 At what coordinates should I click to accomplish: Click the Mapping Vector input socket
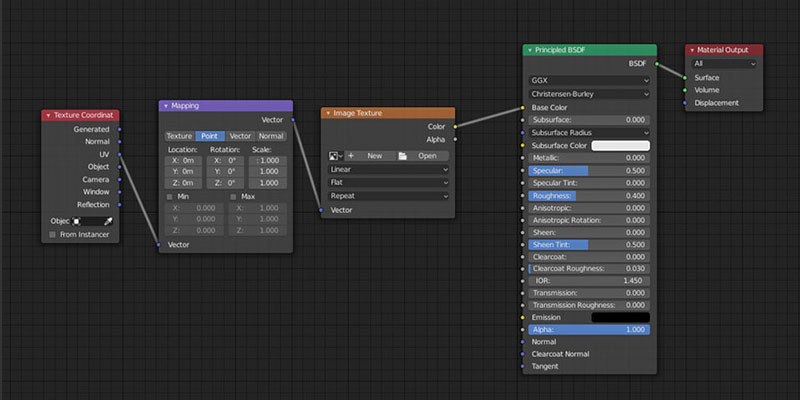pos(159,245)
